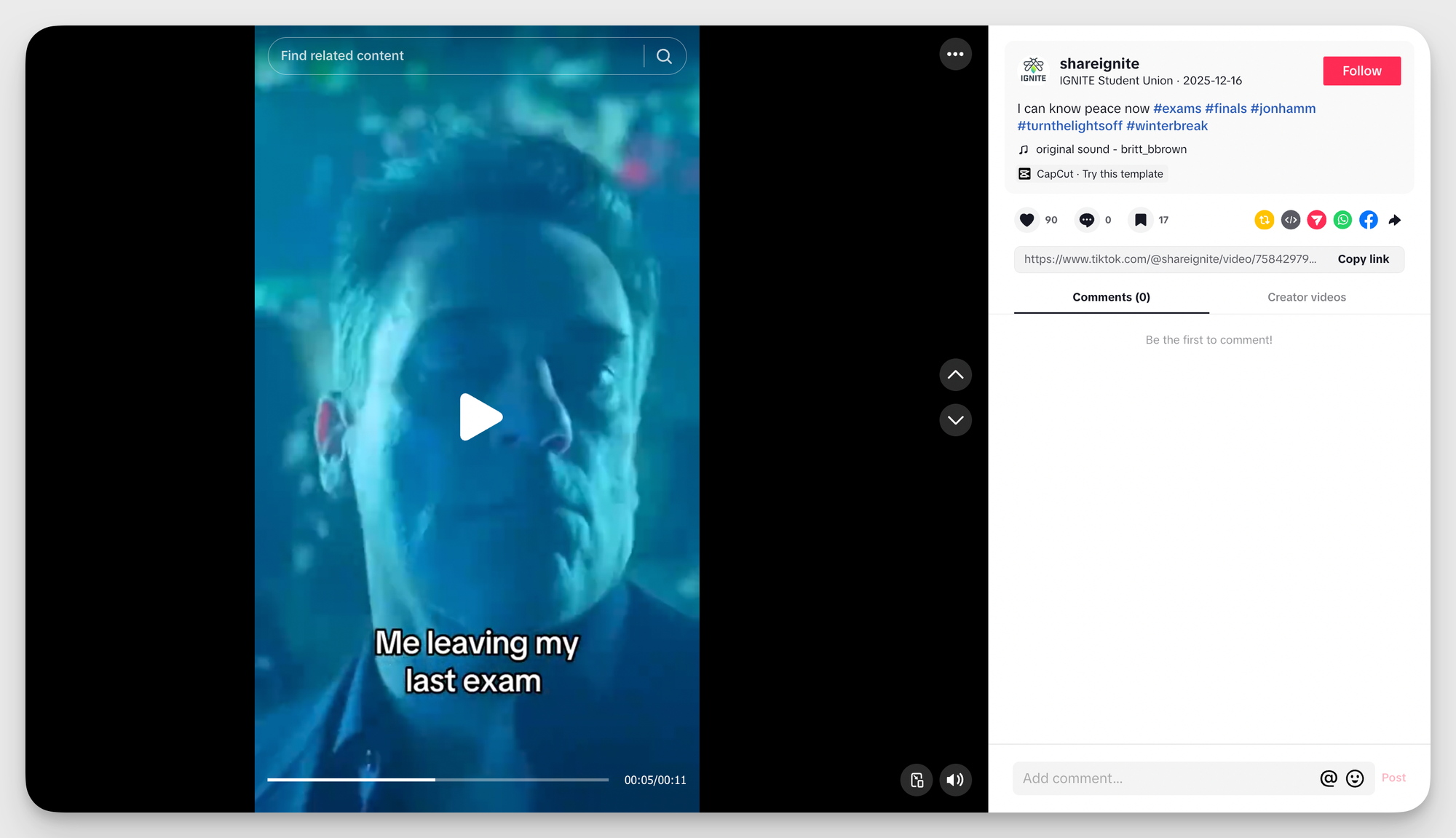Play the paused video

pos(480,417)
